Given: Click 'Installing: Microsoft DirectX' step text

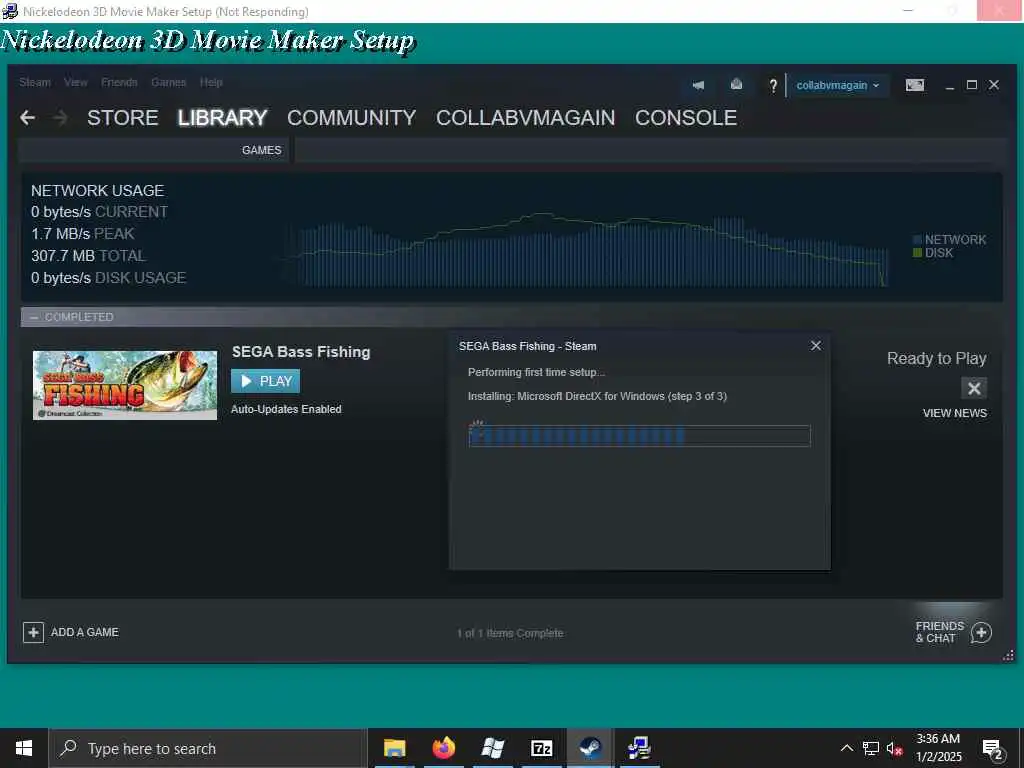Looking at the screenshot, I should point(597,396).
